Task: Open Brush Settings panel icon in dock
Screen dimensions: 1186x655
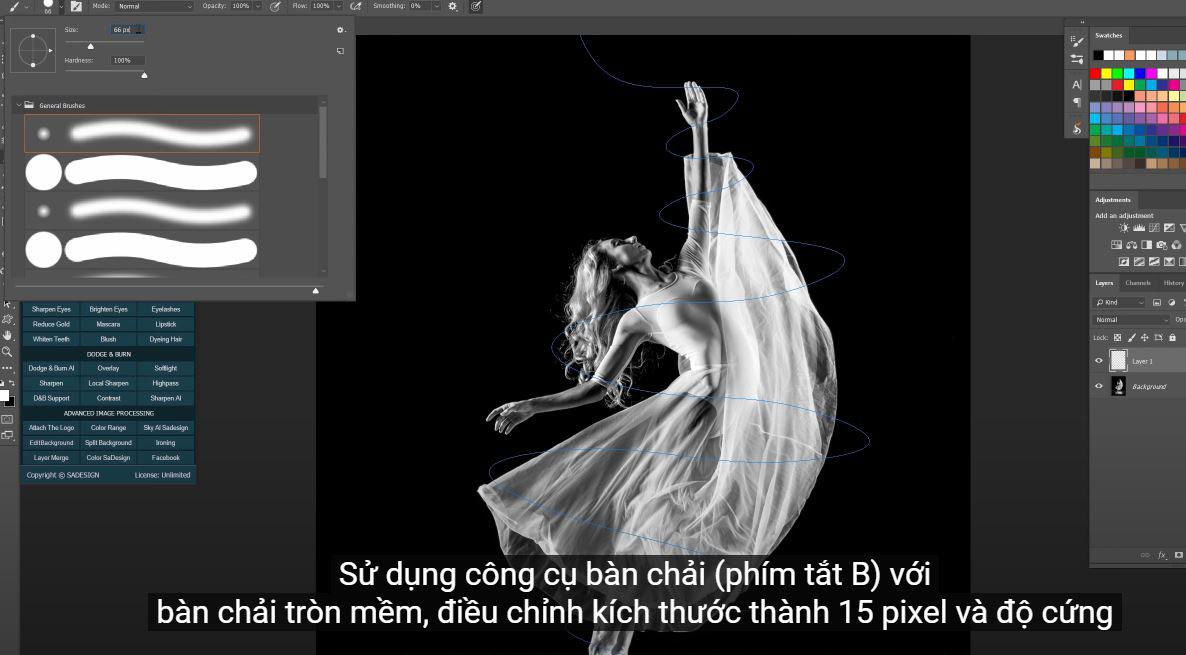Action: [x=1077, y=42]
